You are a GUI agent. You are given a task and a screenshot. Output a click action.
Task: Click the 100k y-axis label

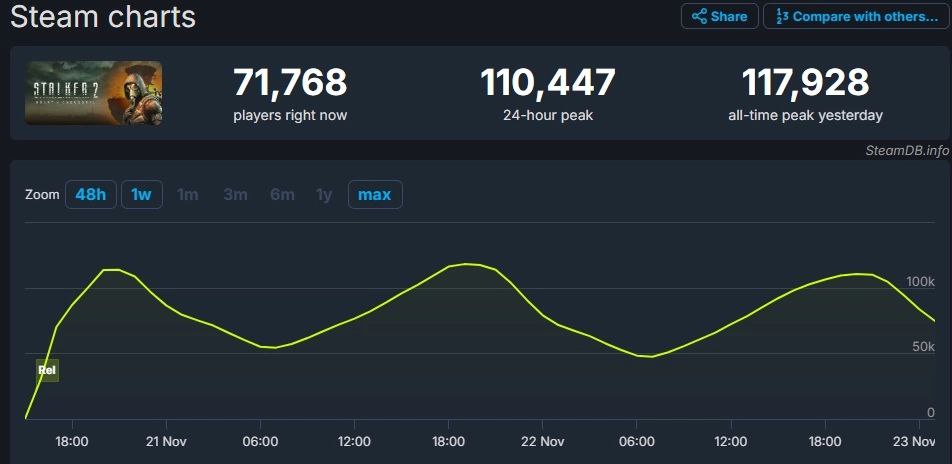point(920,282)
